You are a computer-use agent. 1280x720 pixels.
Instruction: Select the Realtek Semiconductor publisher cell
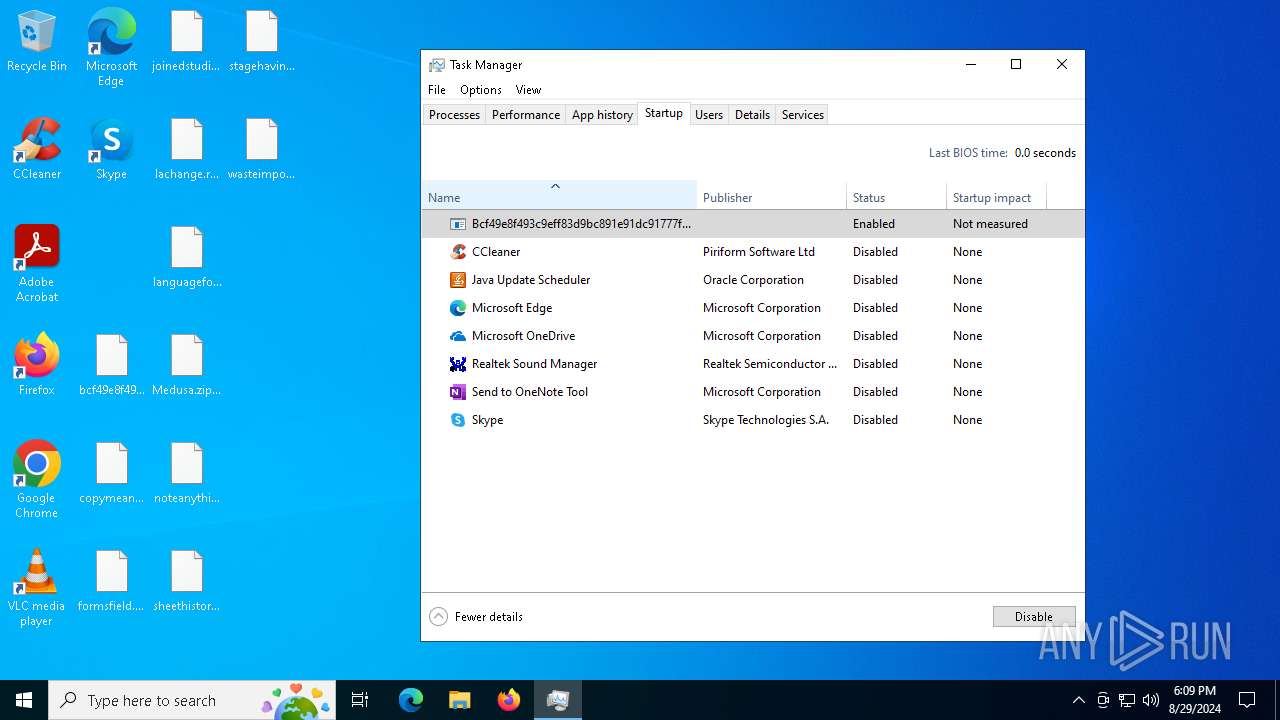770,364
